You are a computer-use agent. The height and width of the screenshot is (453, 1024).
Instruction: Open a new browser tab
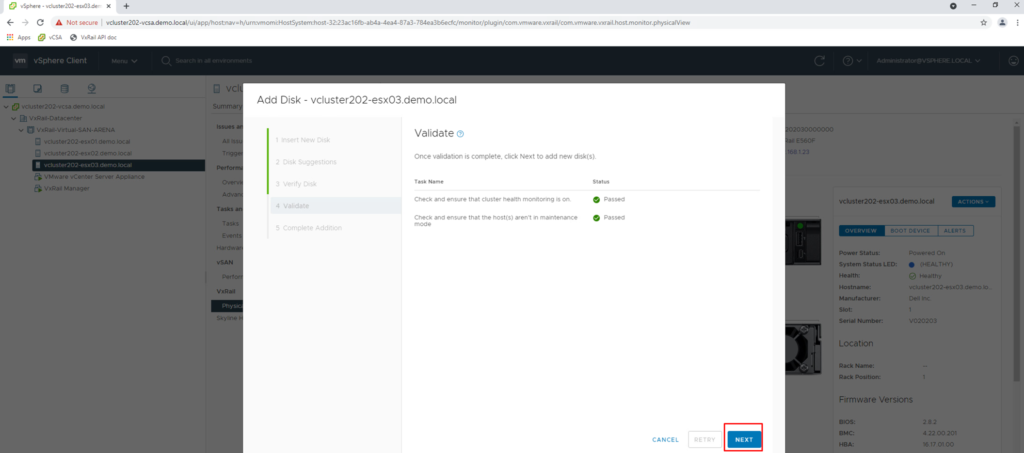point(126,6)
